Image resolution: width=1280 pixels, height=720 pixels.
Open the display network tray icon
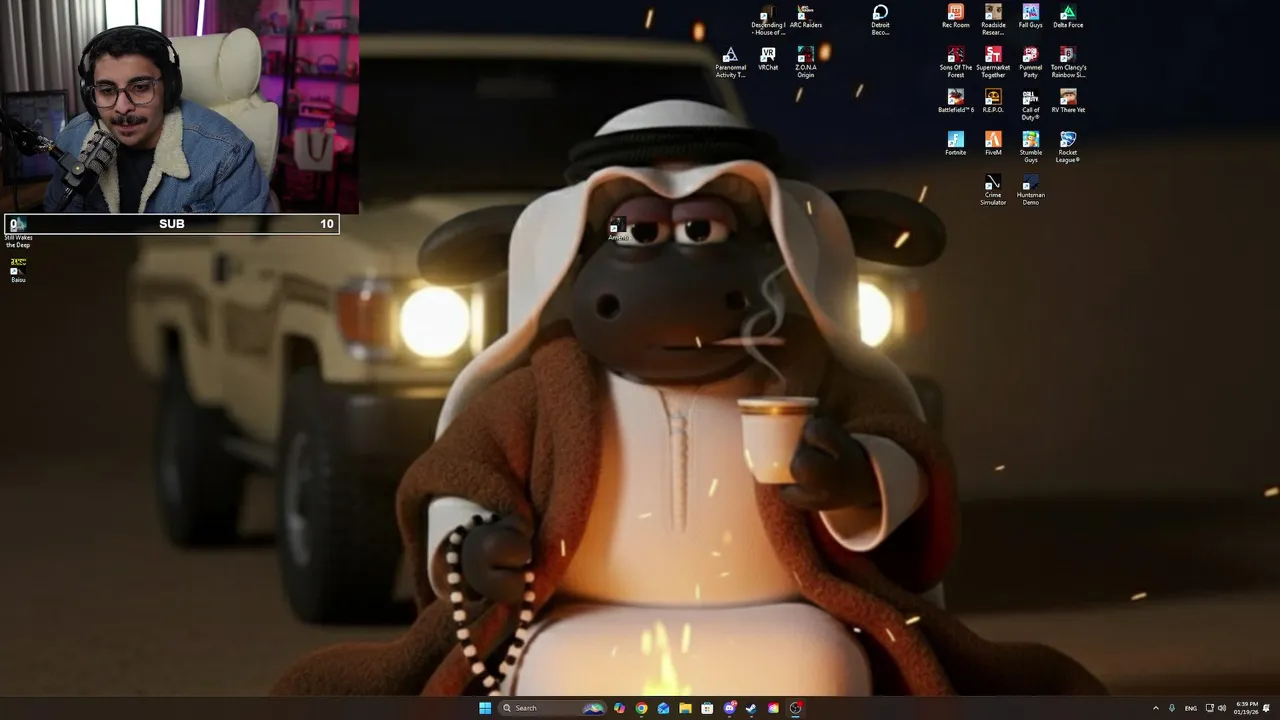click(x=1210, y=708)
